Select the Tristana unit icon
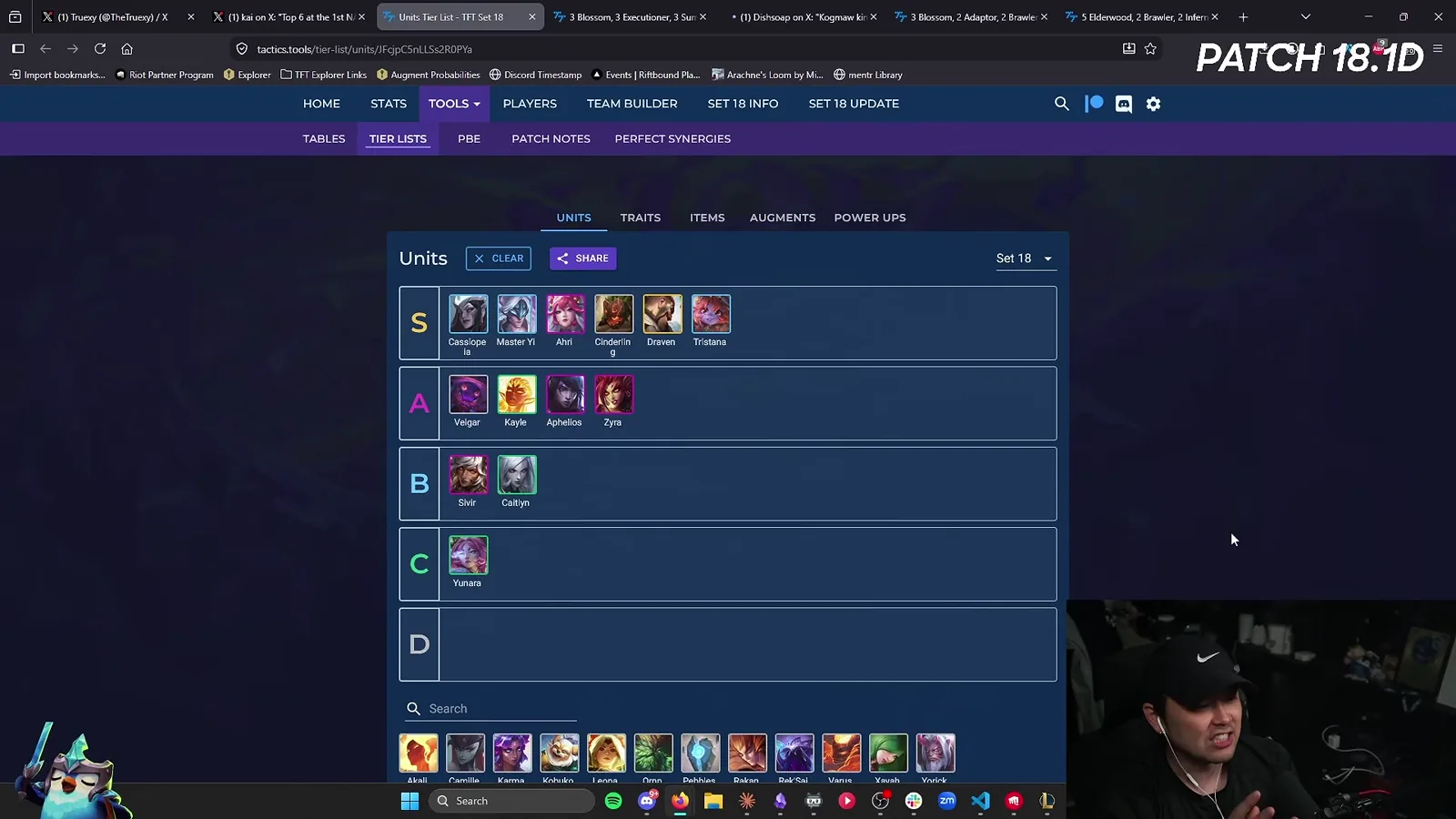Screen dimensions: 1456x819 pyautogui.click(x=711, y=314)
